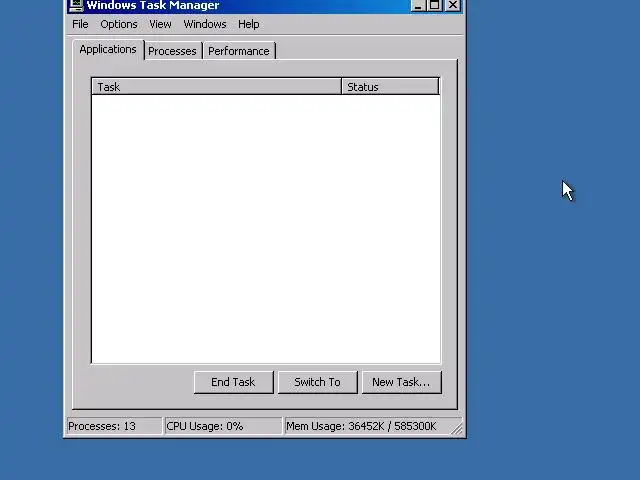This screenshot has height=480, width=640.
Task: Click the Switch To button
Action: coord(318,382)
